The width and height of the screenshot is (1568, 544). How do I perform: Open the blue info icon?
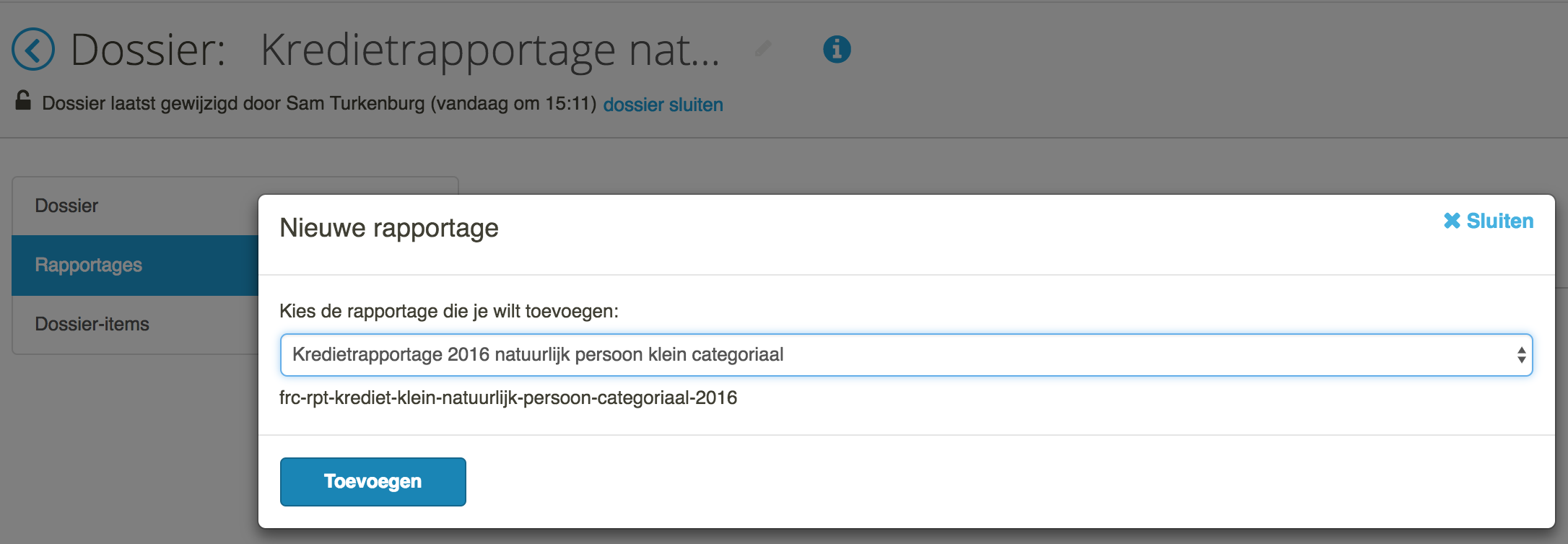(x=837, y=50)
